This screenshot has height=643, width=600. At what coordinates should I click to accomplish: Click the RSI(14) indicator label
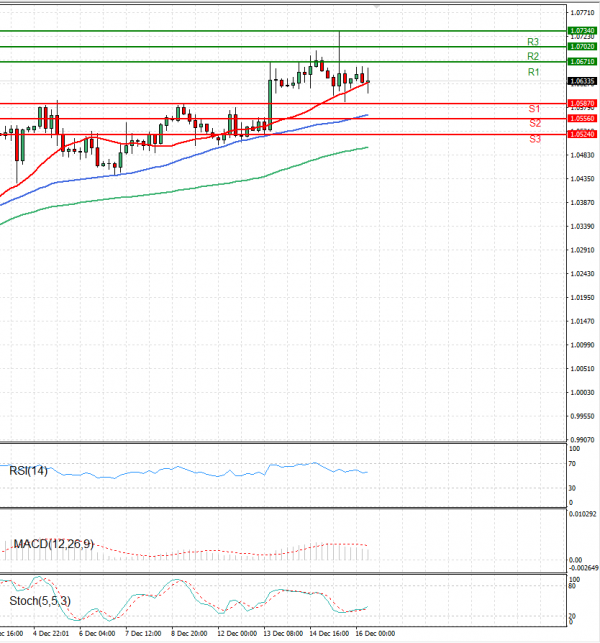(x=28, y=471)
